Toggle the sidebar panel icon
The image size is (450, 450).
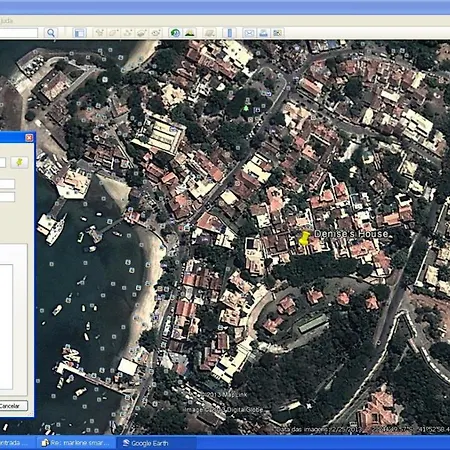(x=79, y=33)
